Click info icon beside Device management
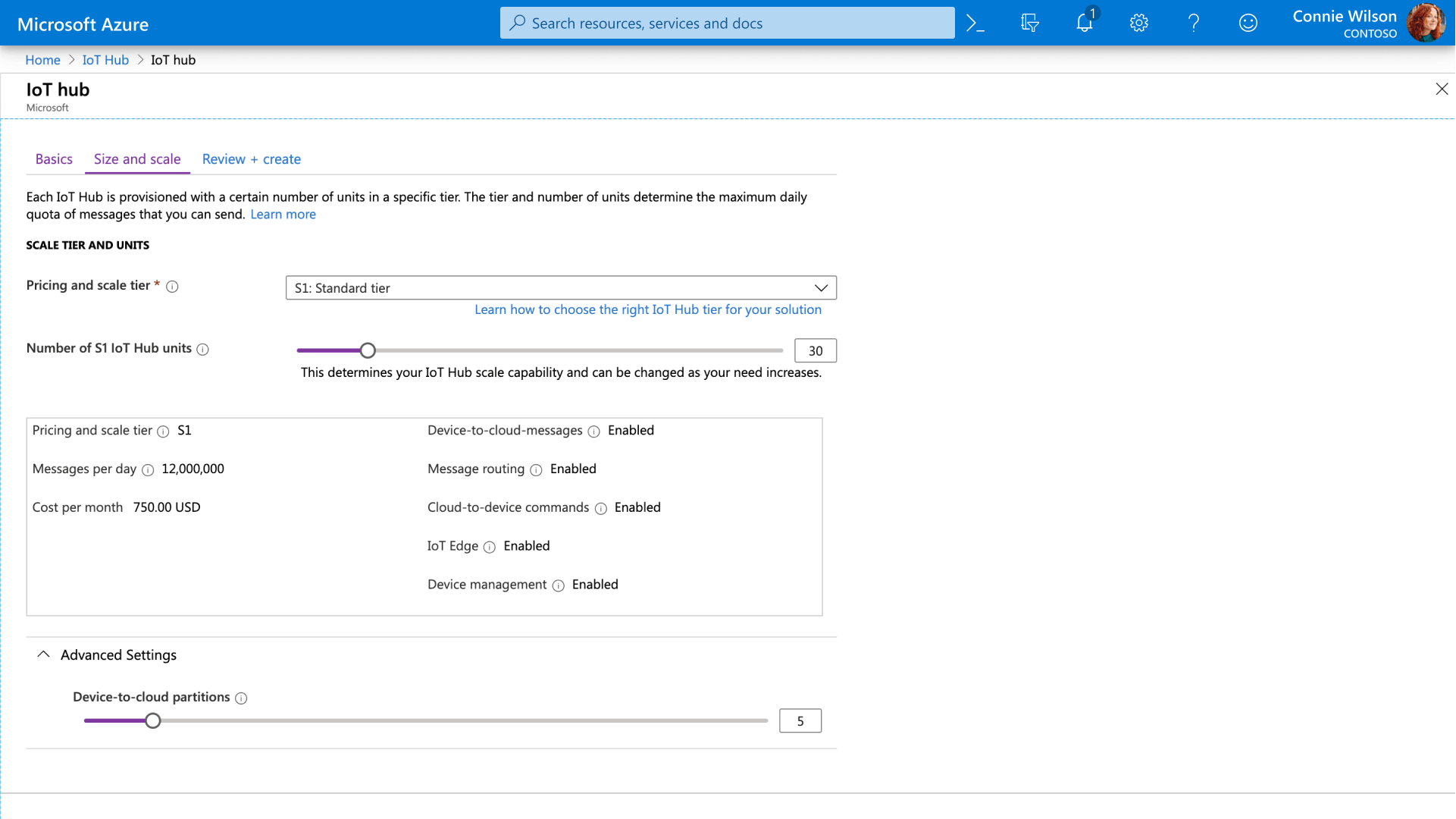This screenshot has height=819, width=1456. 559,586
